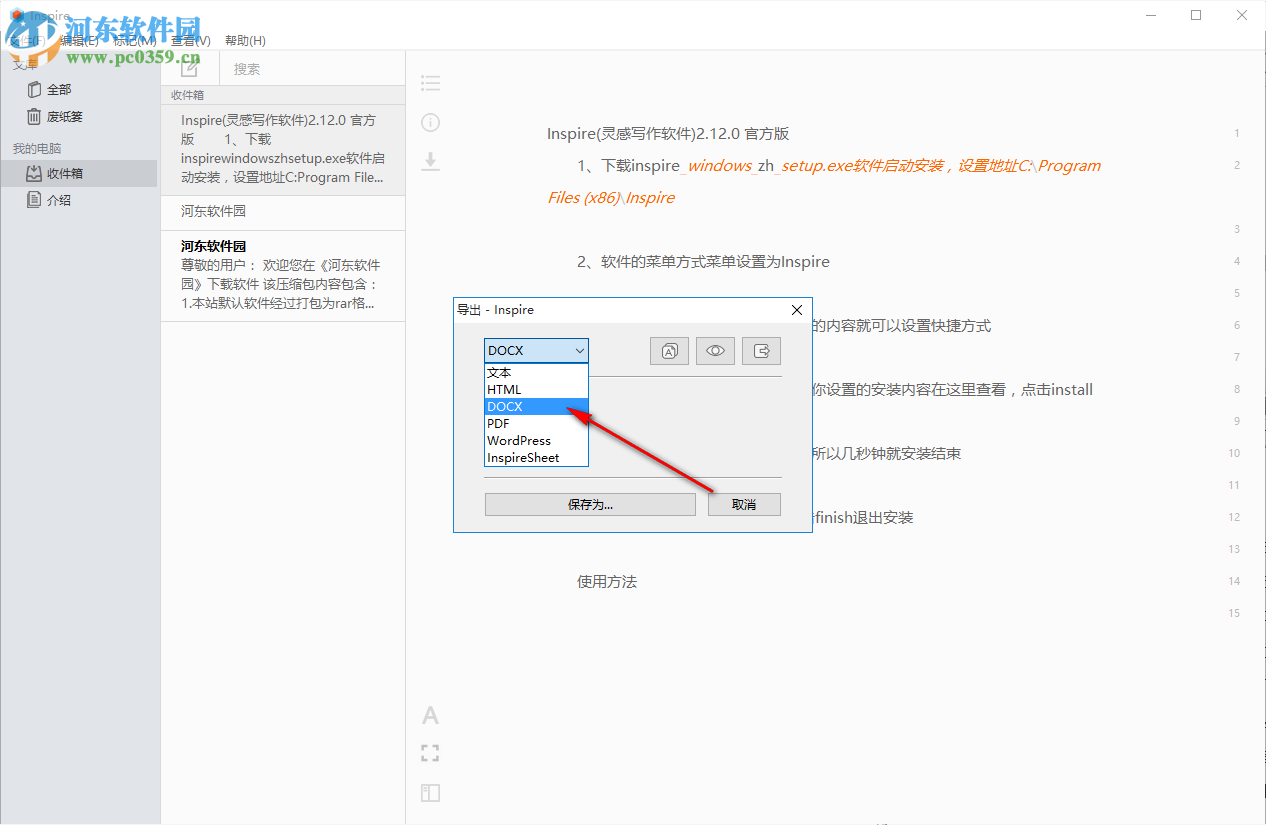Select 全部 in the library sidebar
Viewport: 1266px width, 825px height.
pyautogui.click(x=78, y=90)
